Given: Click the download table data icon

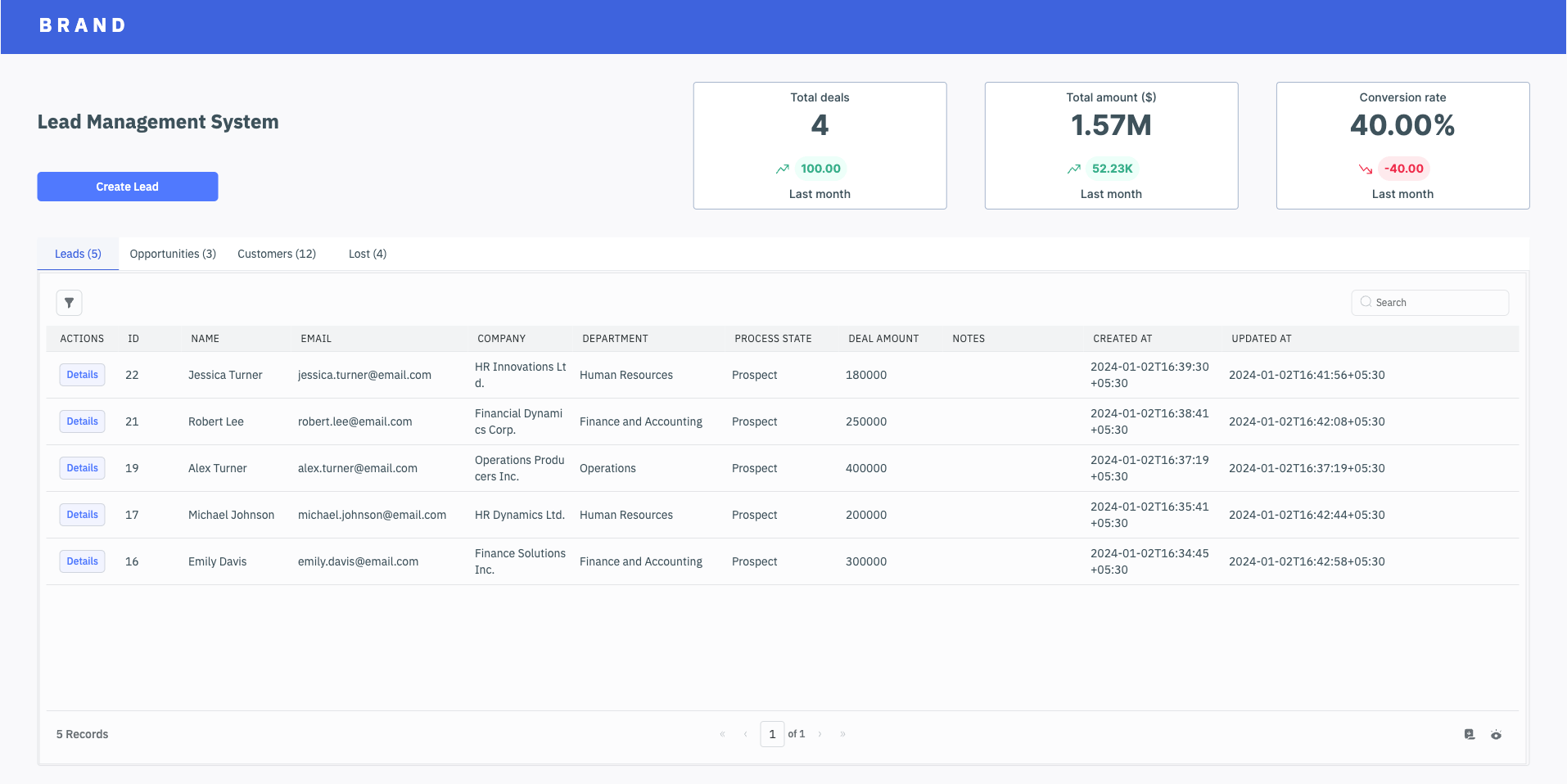Looking at the screenshot, I should click(1470, 734).
